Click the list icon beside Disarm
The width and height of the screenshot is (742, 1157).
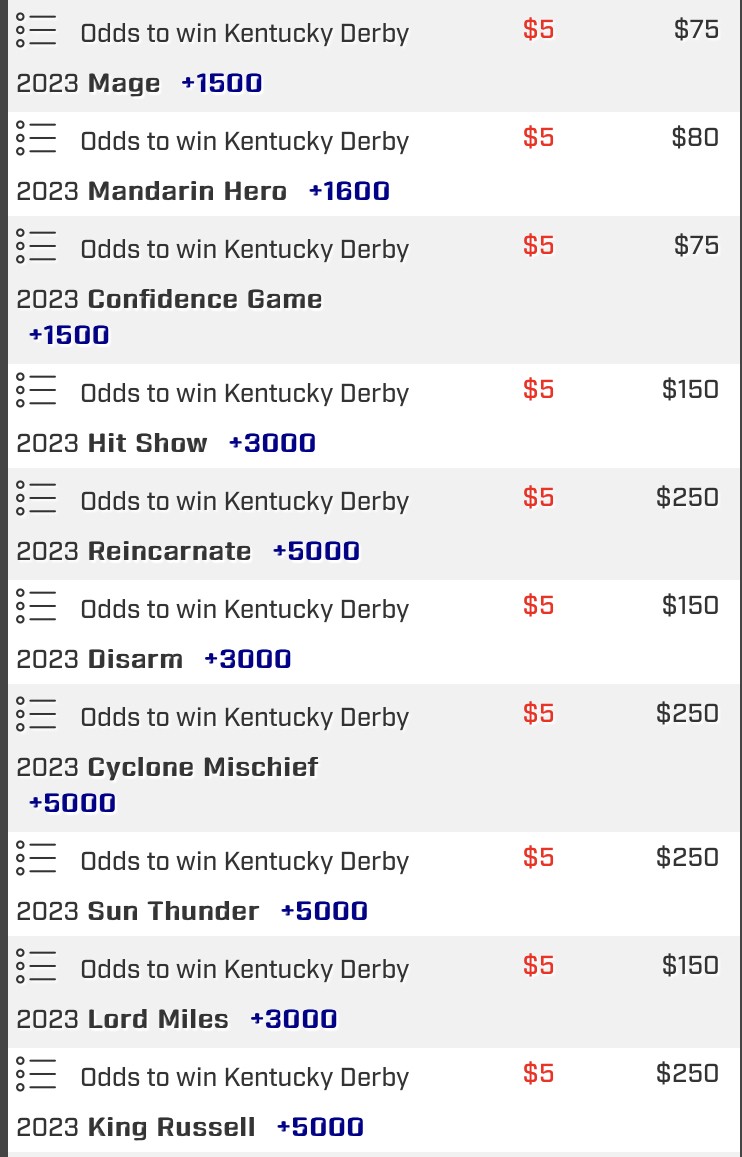[36, 607]
